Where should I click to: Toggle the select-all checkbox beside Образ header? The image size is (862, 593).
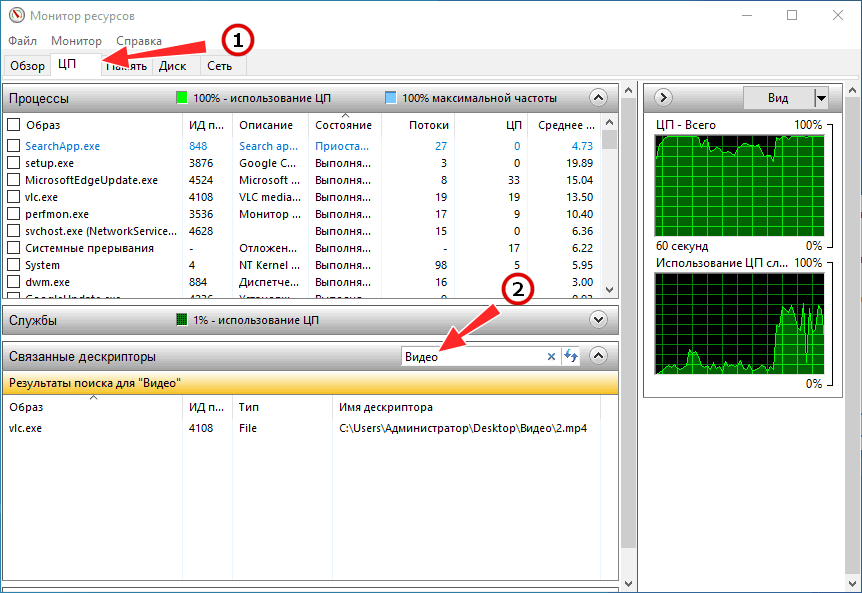pos(14,125)
